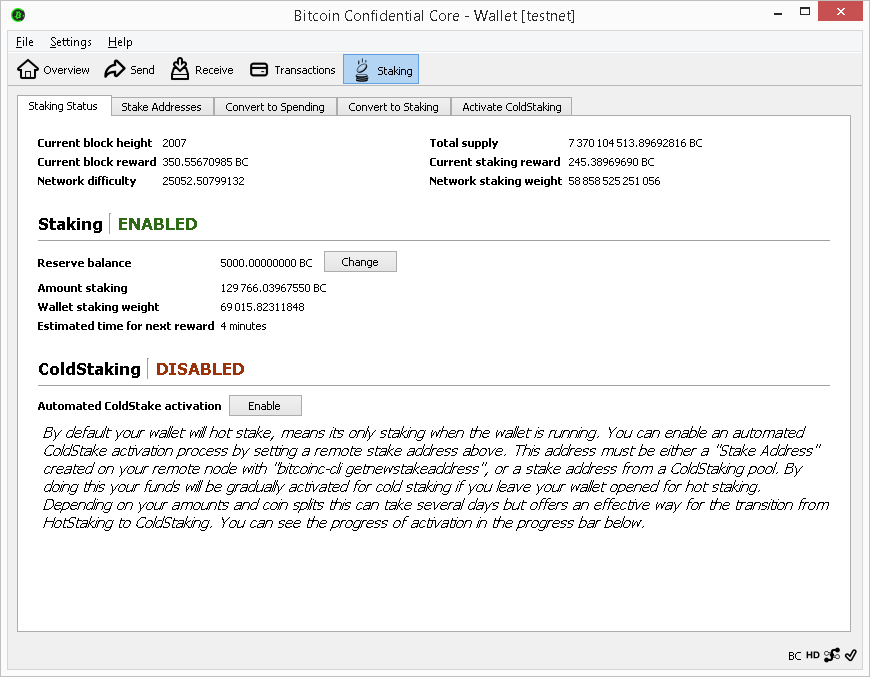Click the green ENABLED staking status text
870x677 pixels.
[158, 224]
